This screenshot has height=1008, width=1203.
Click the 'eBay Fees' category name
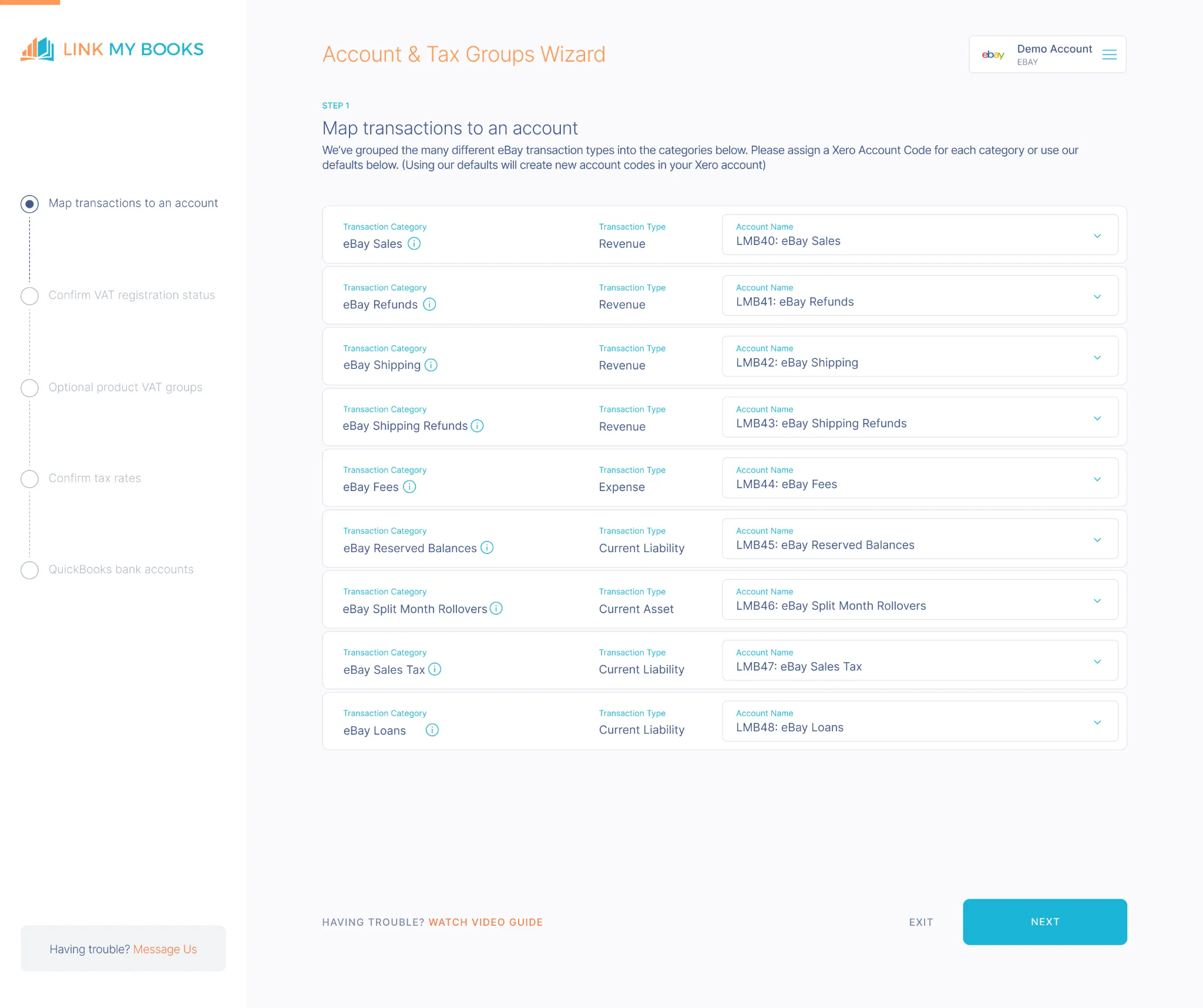point(371,487)
